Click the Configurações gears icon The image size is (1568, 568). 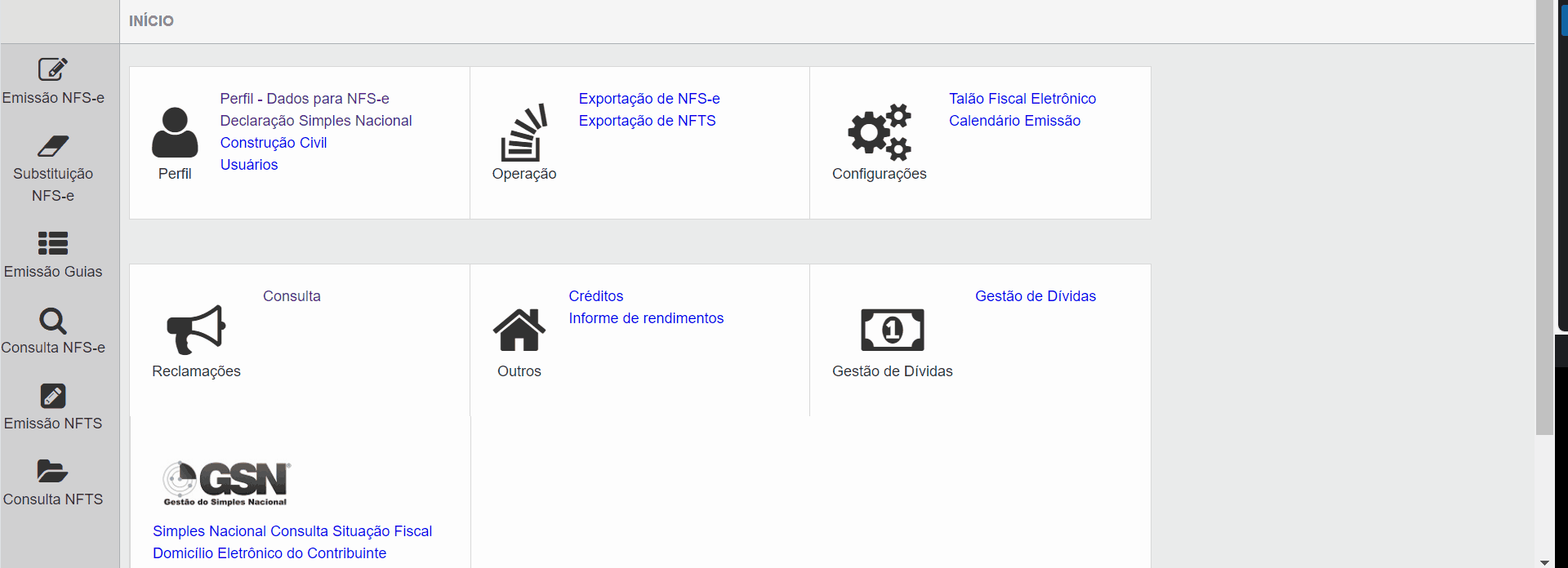[880, 132]
